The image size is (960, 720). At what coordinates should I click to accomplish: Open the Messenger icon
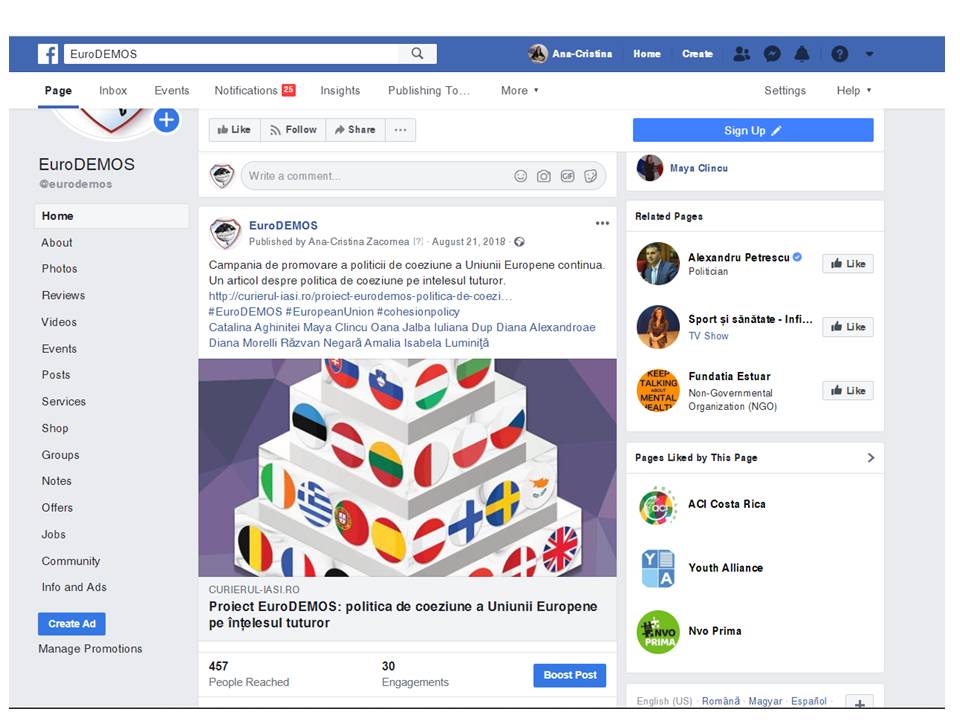[772, 54]
